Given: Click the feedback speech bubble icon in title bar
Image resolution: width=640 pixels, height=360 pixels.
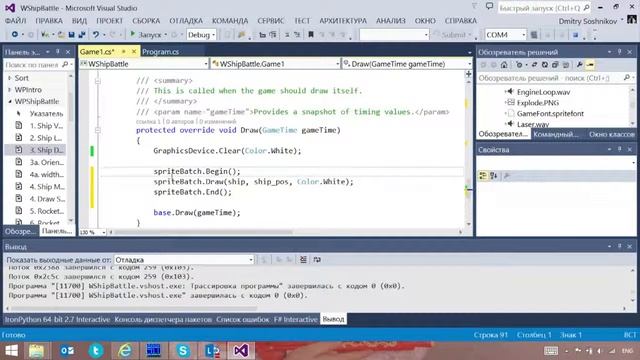Looking at the screenshot, I should [x=489, y=7].
